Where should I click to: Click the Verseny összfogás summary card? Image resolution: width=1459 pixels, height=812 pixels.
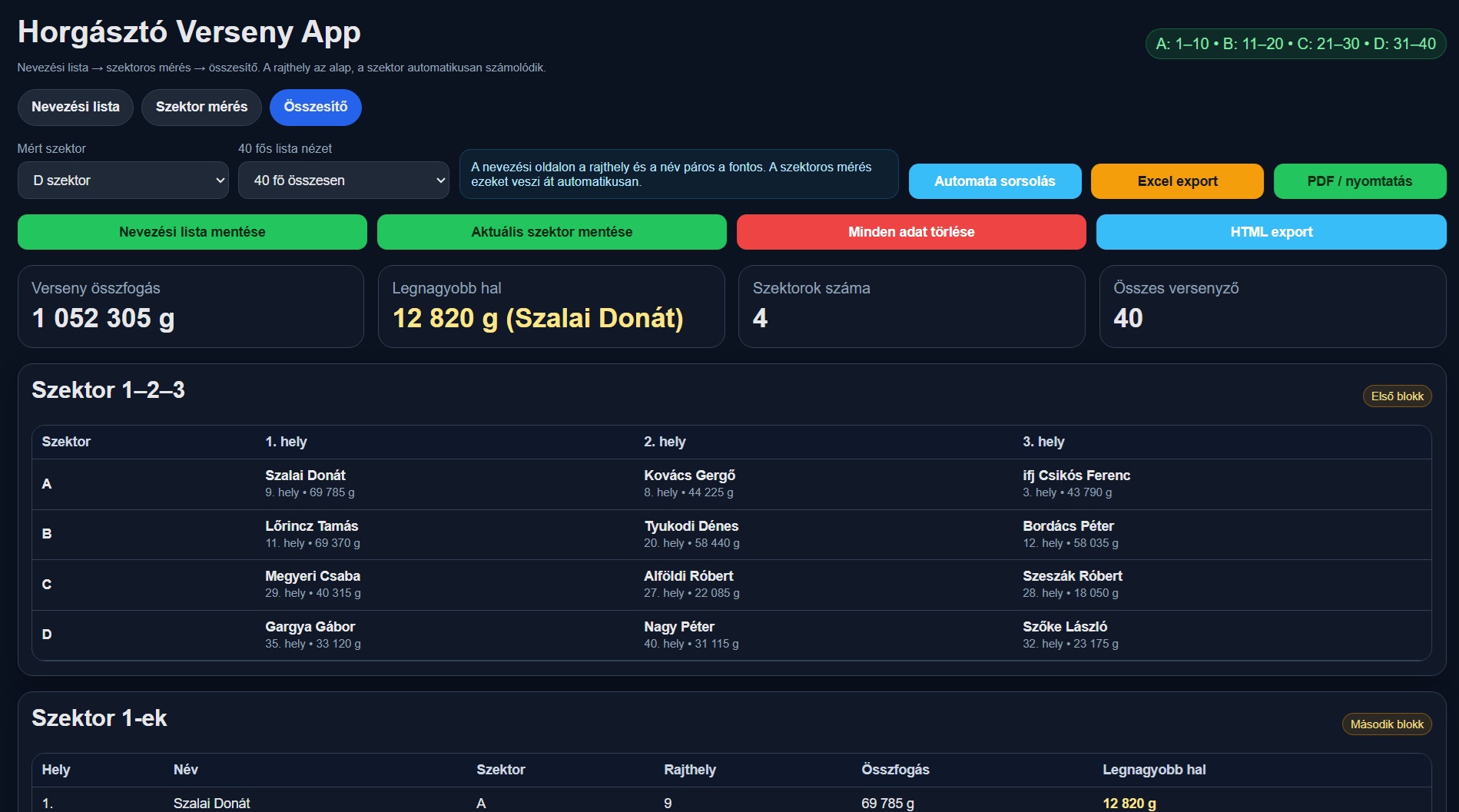[x=191, y=307]
